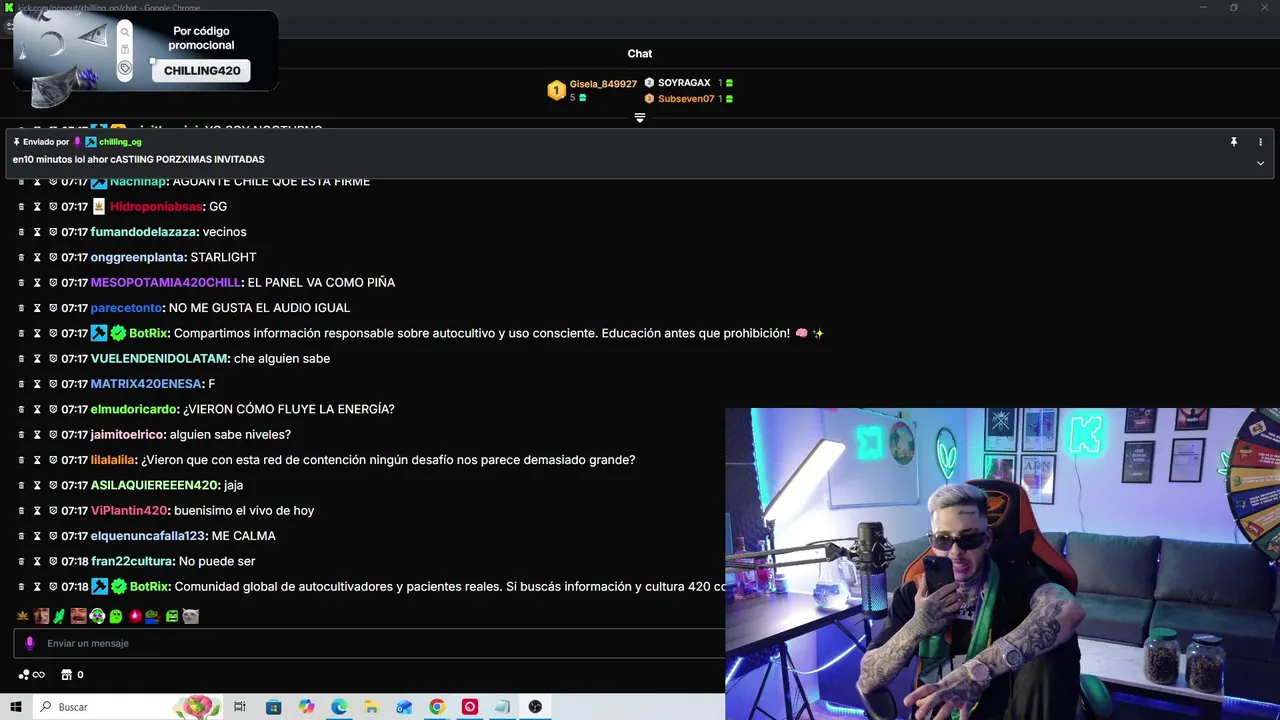Open Task View on the taskbar

[x=240, y=707]
